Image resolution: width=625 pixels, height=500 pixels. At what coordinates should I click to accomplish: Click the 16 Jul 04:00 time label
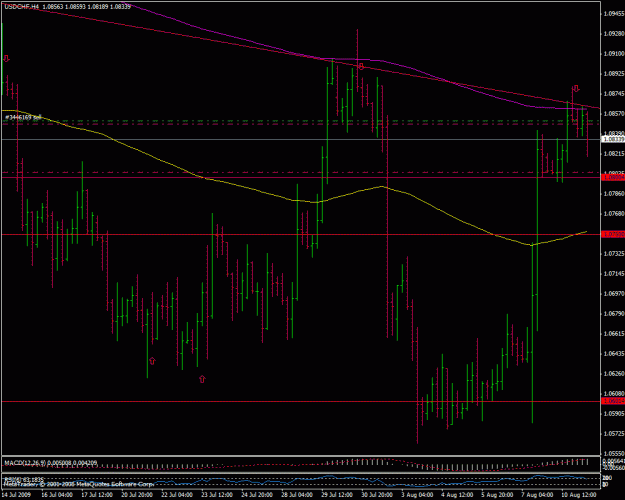point(57,495)
